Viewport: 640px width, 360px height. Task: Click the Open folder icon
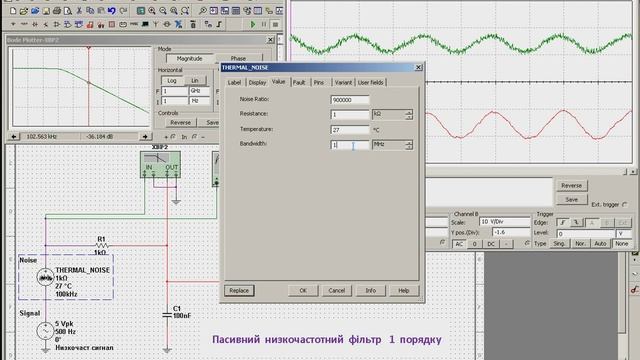(24, 11)
